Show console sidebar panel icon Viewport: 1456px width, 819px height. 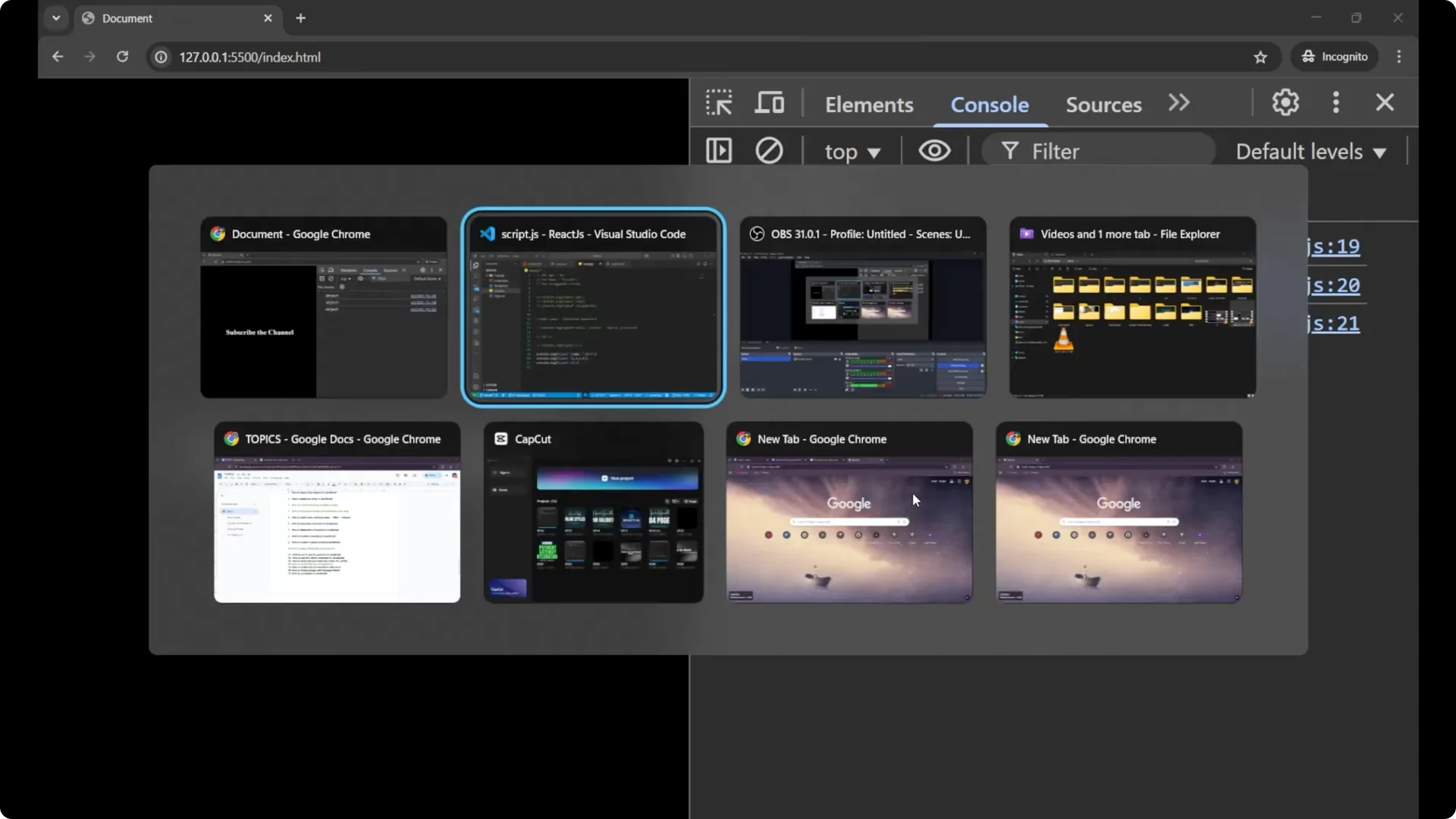(718, 151)
